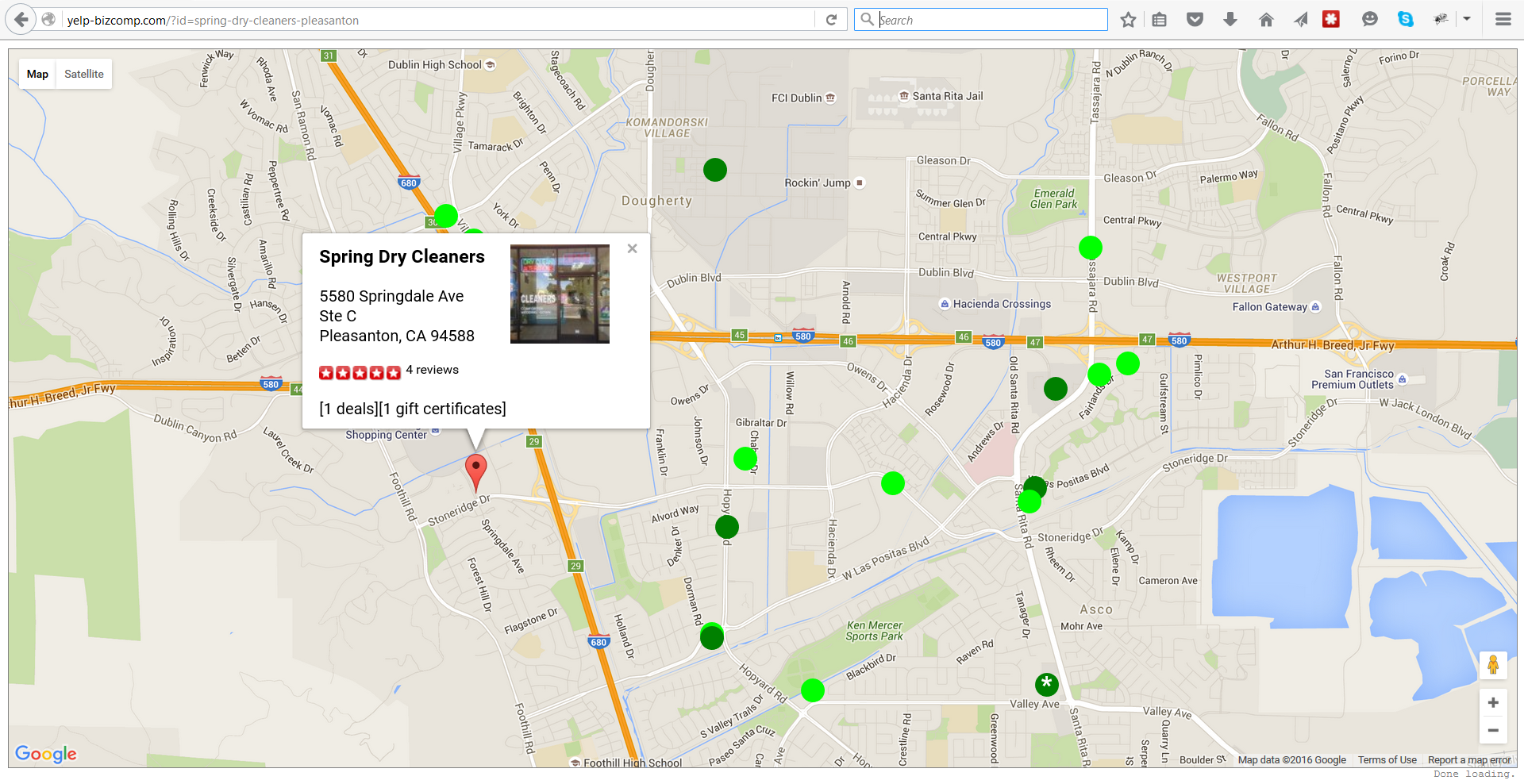Click the Santa Rita Jail map label
Screen dimensions: 1524x784
941,96
